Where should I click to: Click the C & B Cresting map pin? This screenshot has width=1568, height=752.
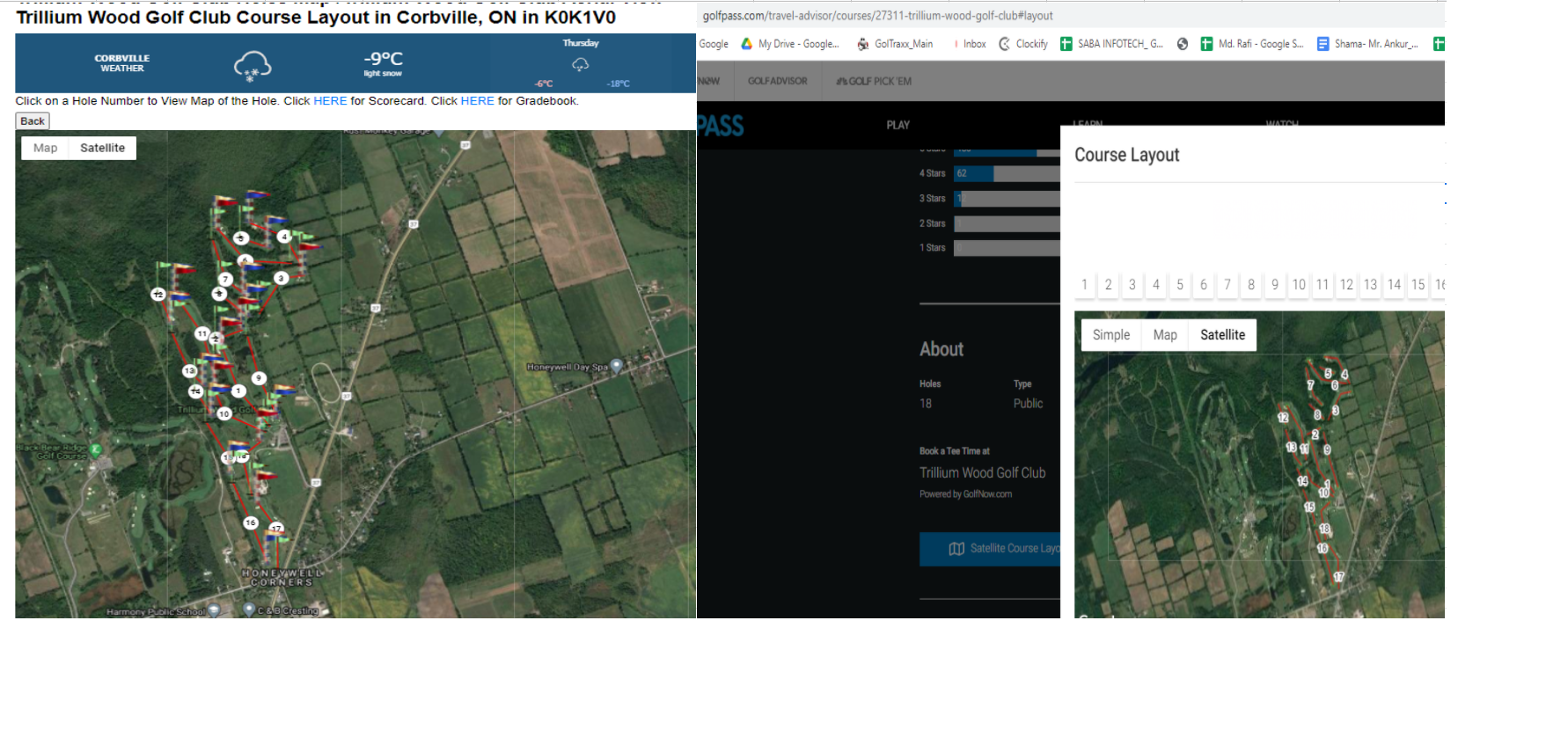pyautogui.click(x=250, y=609)
